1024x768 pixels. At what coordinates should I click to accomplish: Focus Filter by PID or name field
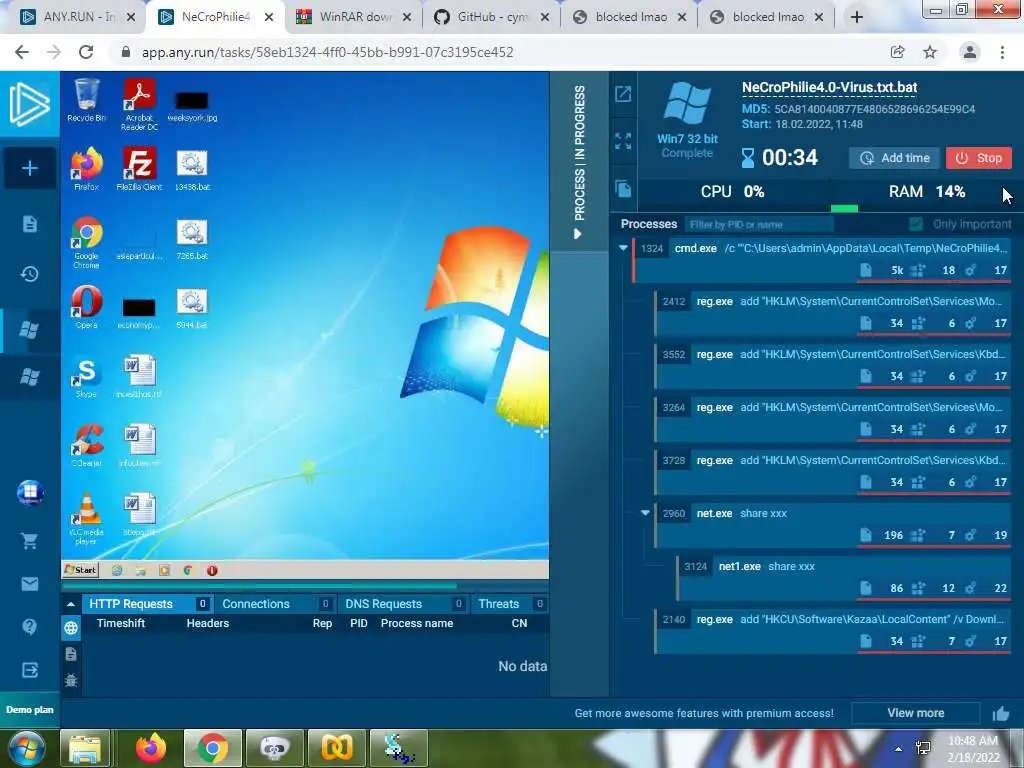click(760, 224)
